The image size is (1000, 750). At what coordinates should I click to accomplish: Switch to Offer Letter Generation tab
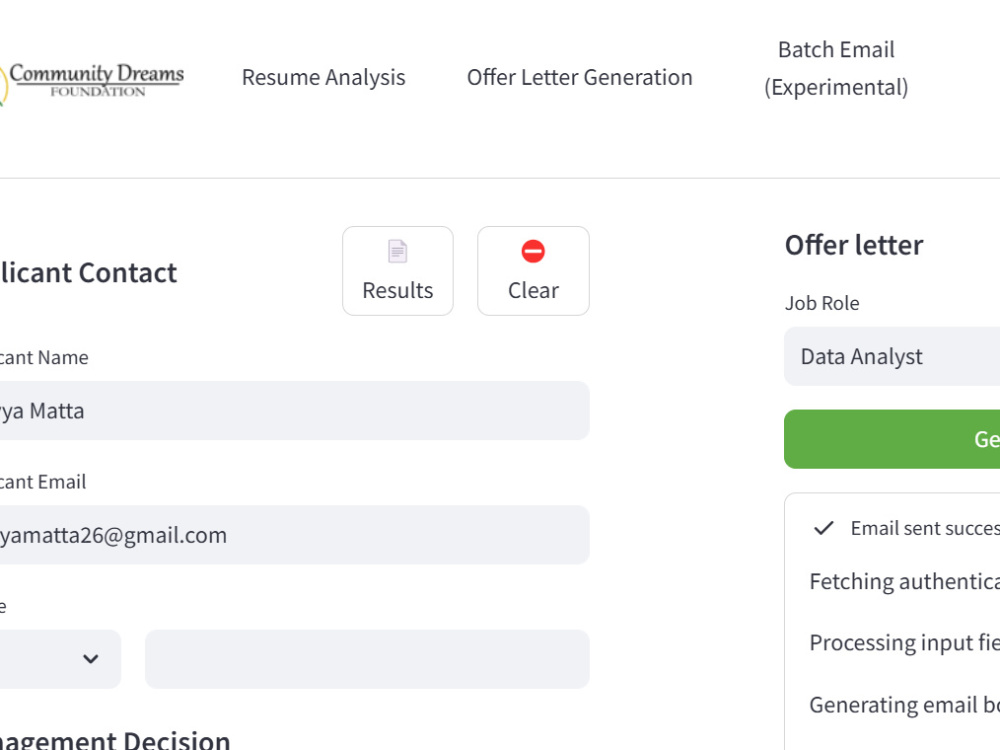tap(579, 77)
